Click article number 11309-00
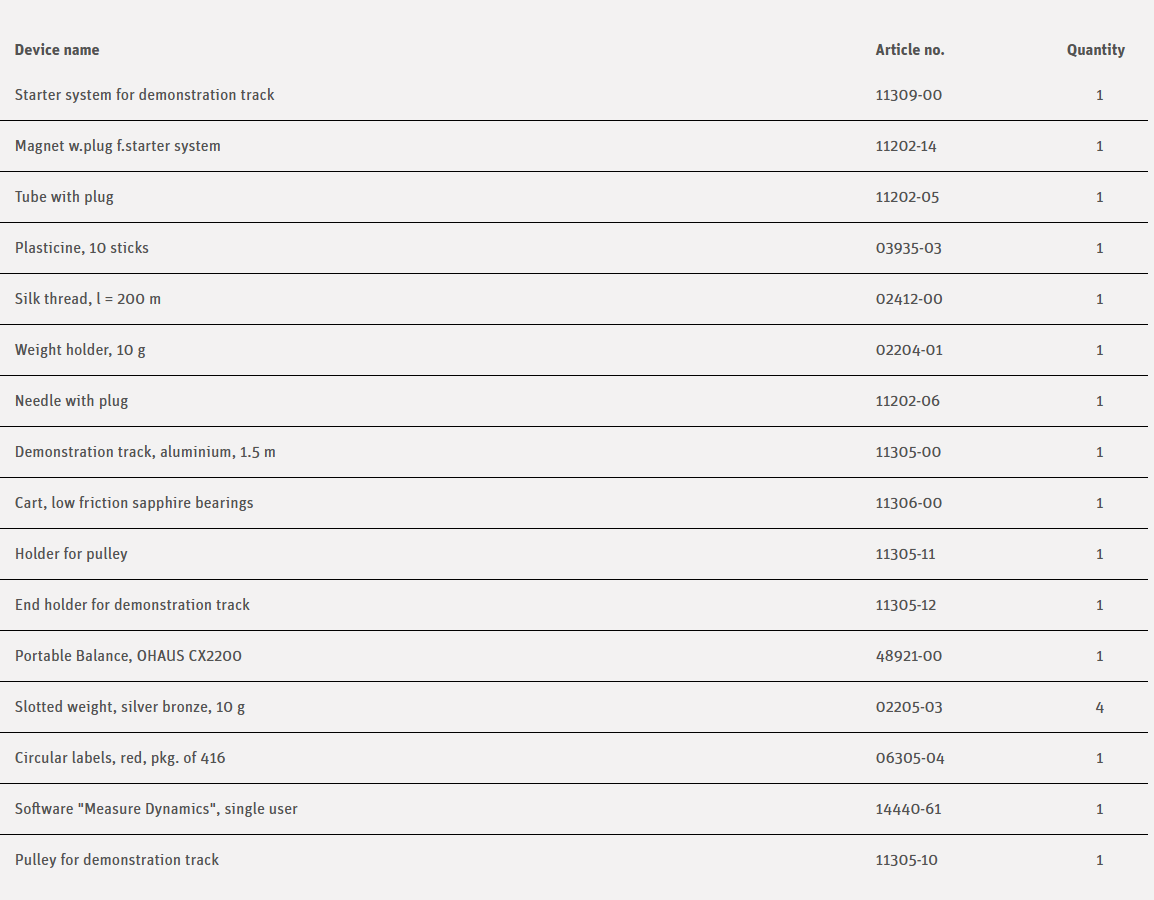Image resolution: width=1154 pixels, height=900 pixels. [908, 95]
